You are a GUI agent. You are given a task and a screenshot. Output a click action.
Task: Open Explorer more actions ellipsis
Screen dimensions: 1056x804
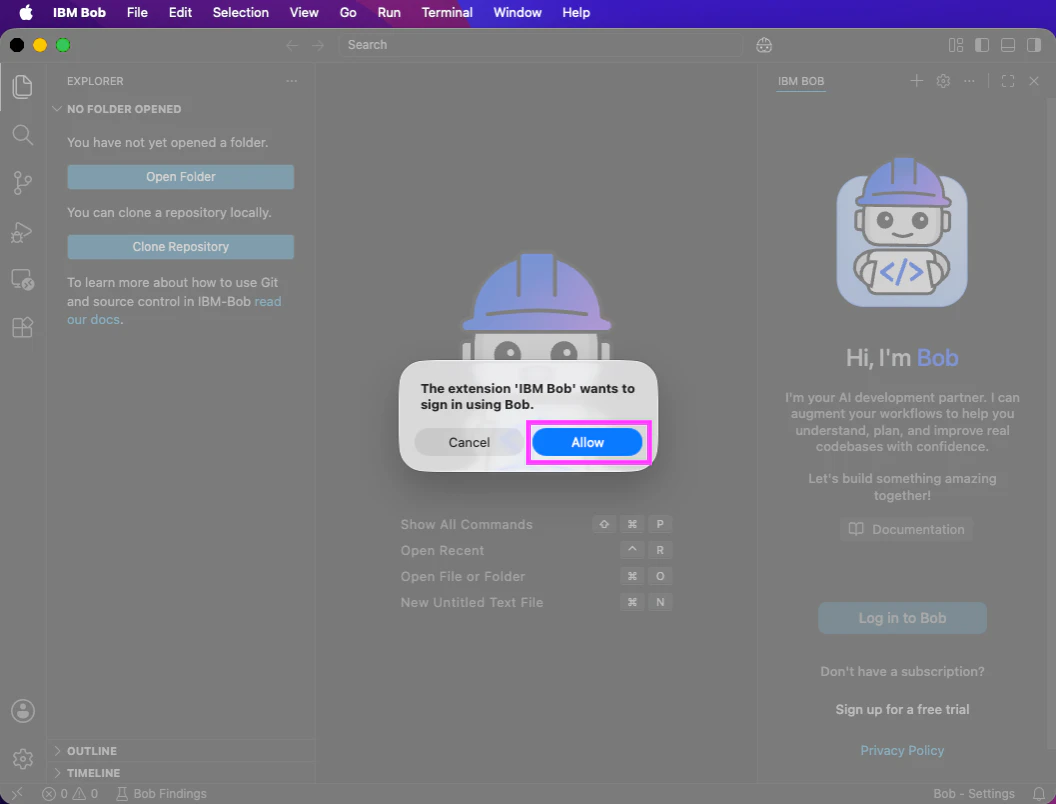pyautogui.click(x=292, y=81)
